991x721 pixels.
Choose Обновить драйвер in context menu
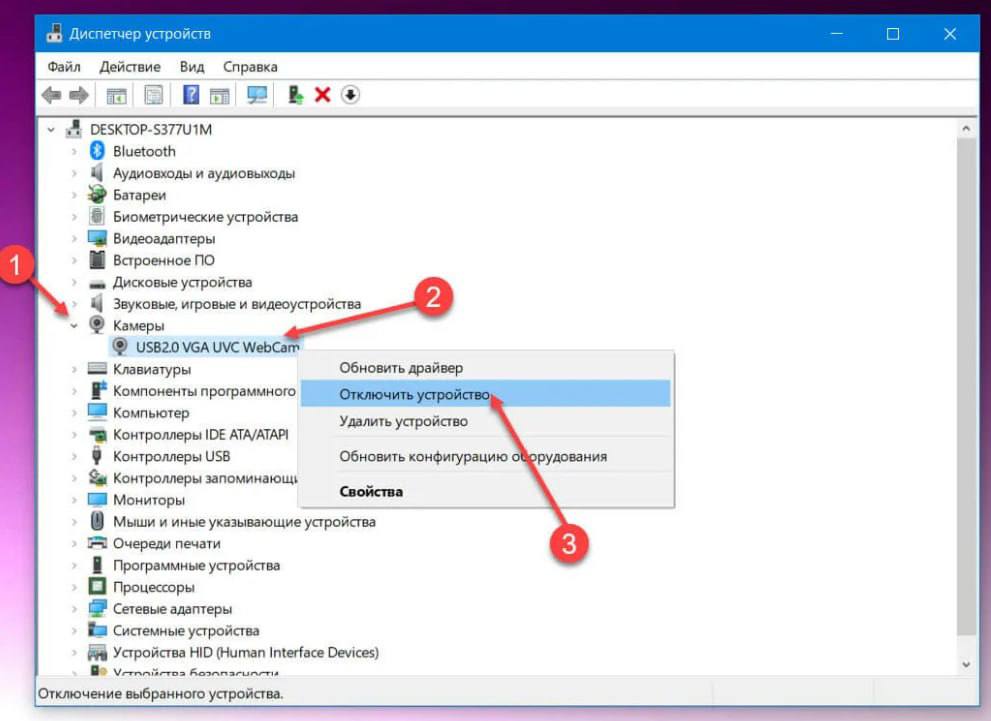(401, 368)
